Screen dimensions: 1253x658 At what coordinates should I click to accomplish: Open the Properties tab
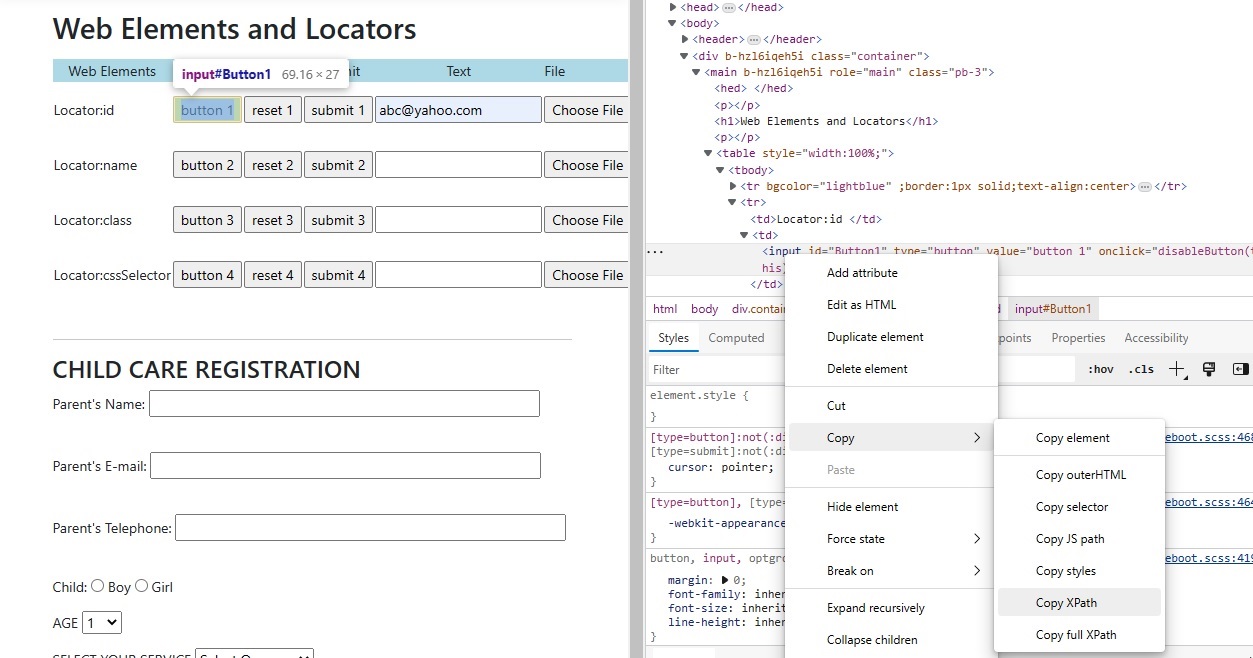pyautogui.click(x=1078, y=338)
